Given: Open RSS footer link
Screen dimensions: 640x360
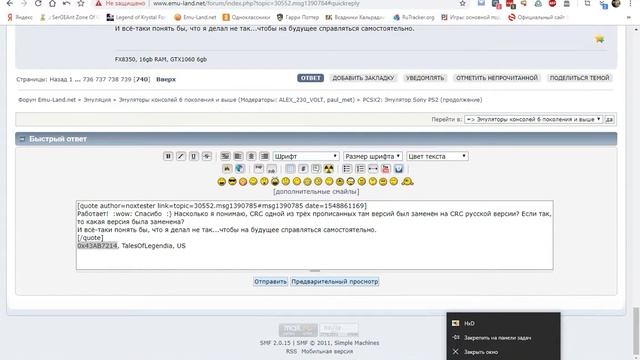Looking at the screenshot, I should [x=291, y=351].
